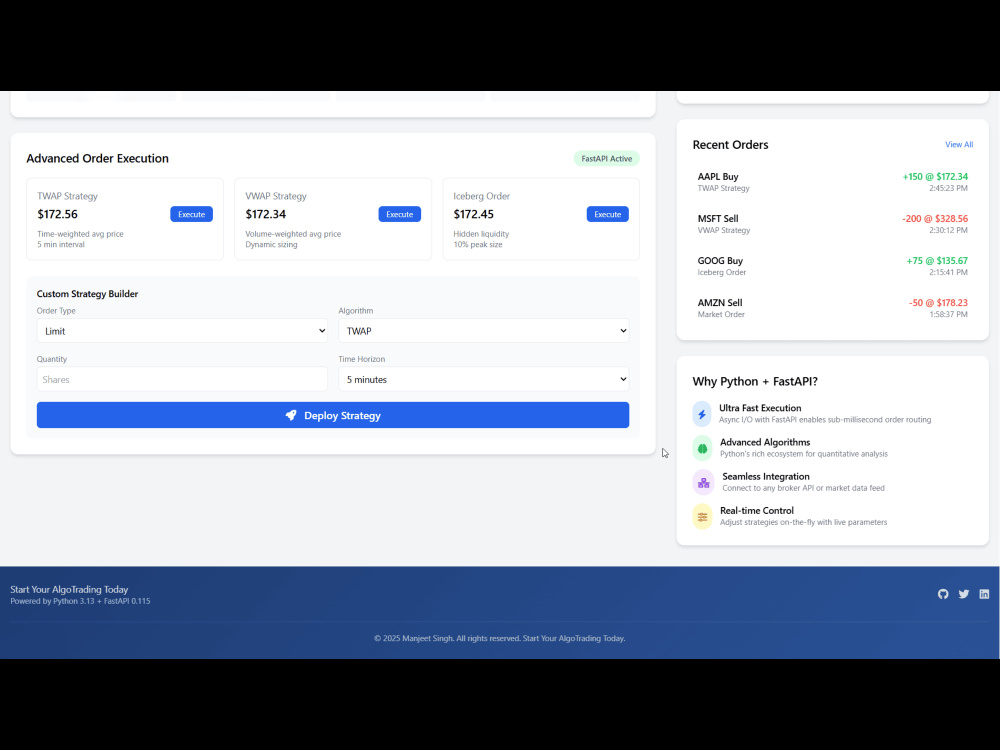1000x750 pixels.
Task: Click the Seamless Integration title
Action: (766, 476)
